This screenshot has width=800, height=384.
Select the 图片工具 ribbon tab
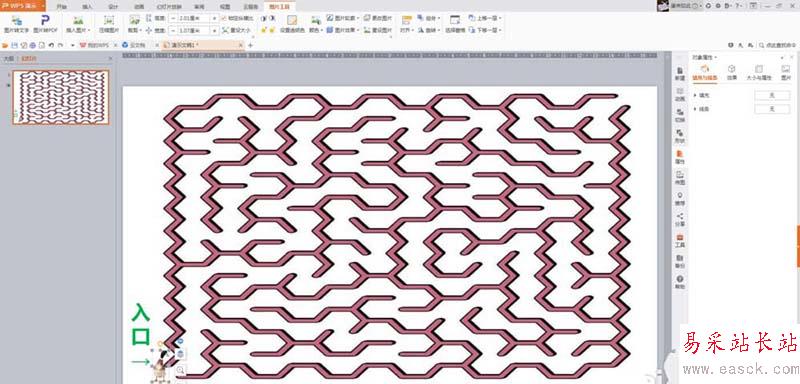click(x=281, y=7)
